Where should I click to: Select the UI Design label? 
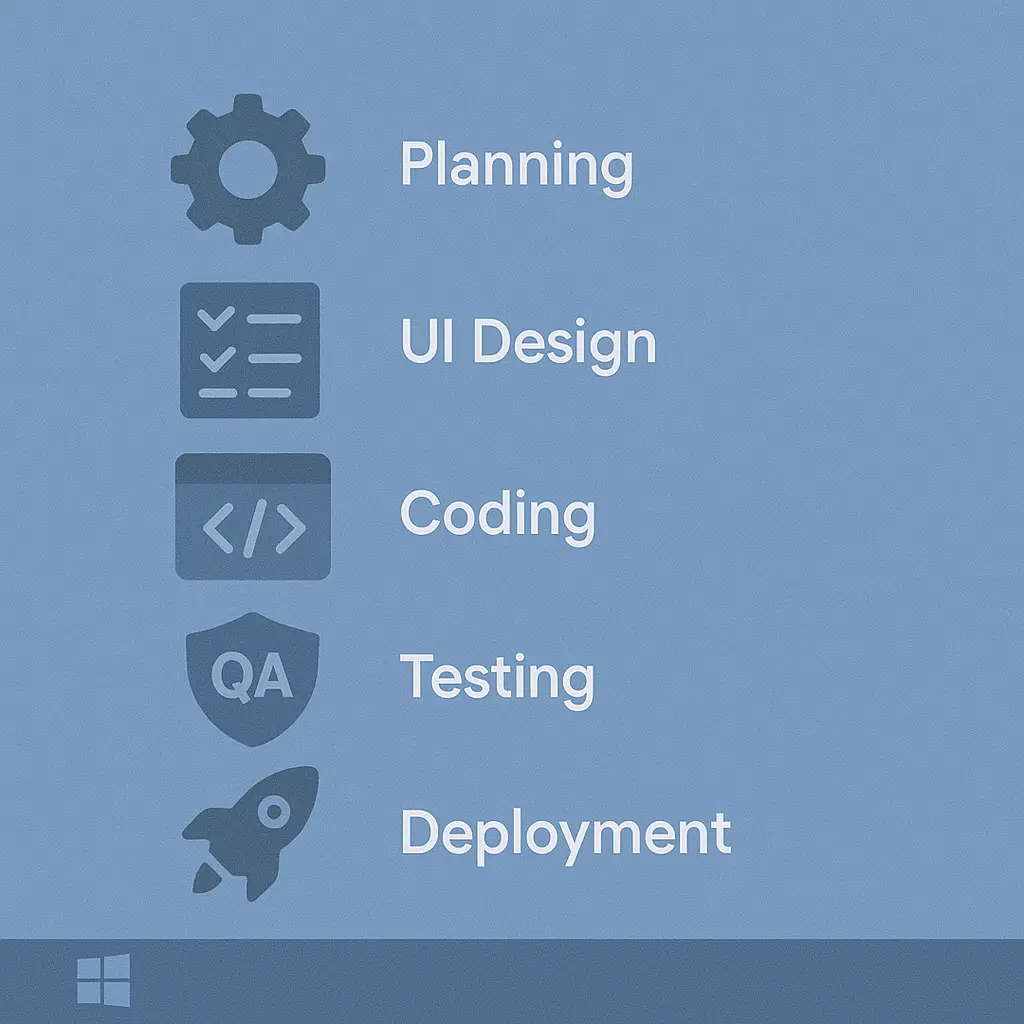coord(528,343)
